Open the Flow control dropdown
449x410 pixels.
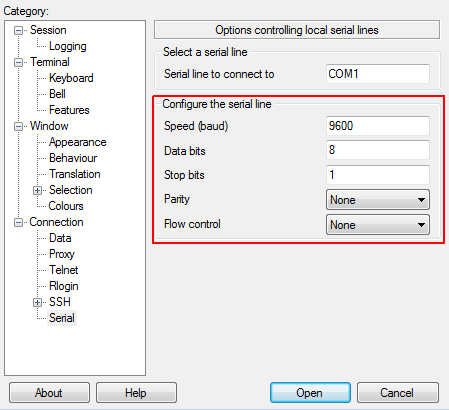tap(378, 225)
